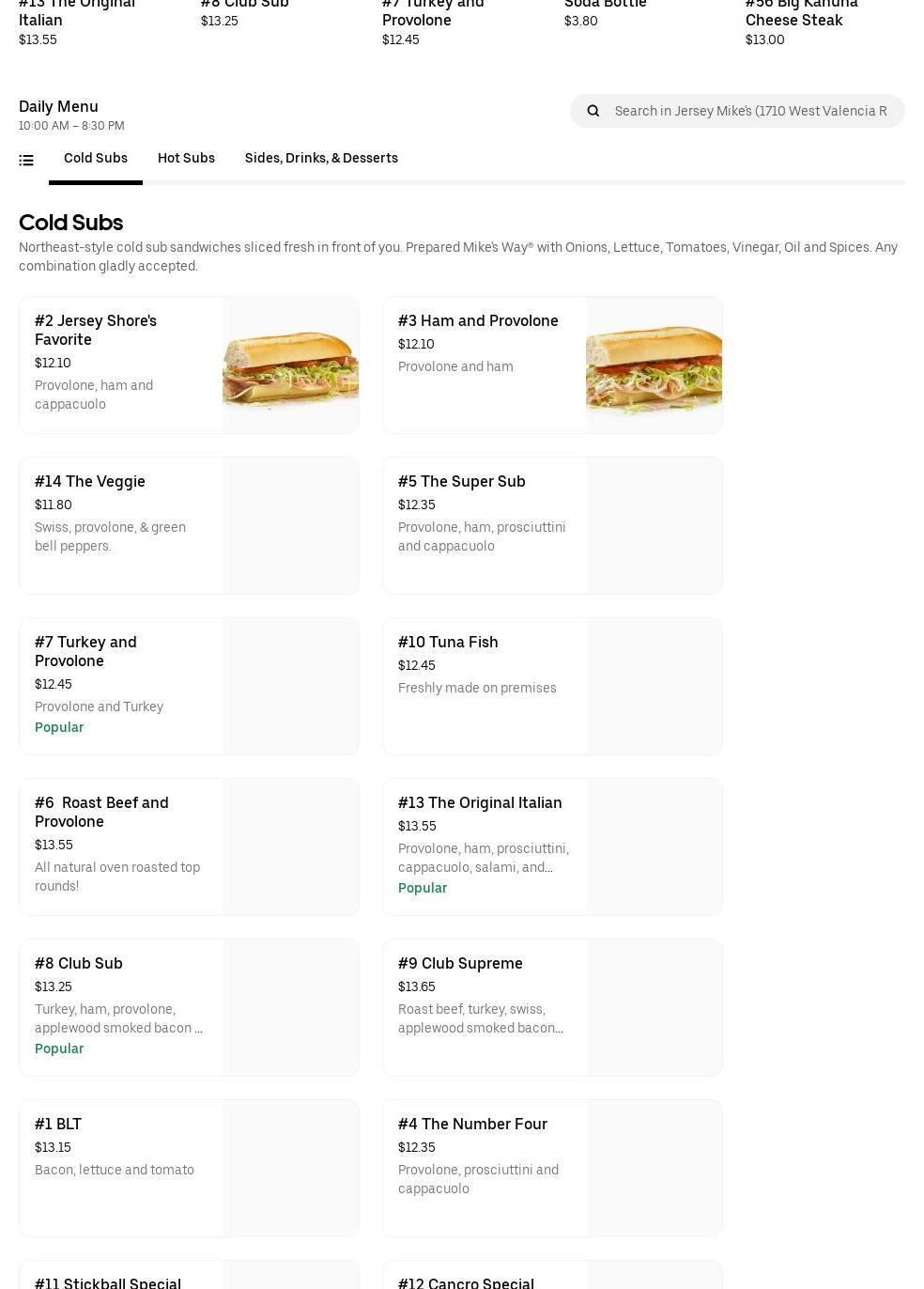
Task: Focus the Search in Jersey Mike's field
Action: tap(750, 111)
